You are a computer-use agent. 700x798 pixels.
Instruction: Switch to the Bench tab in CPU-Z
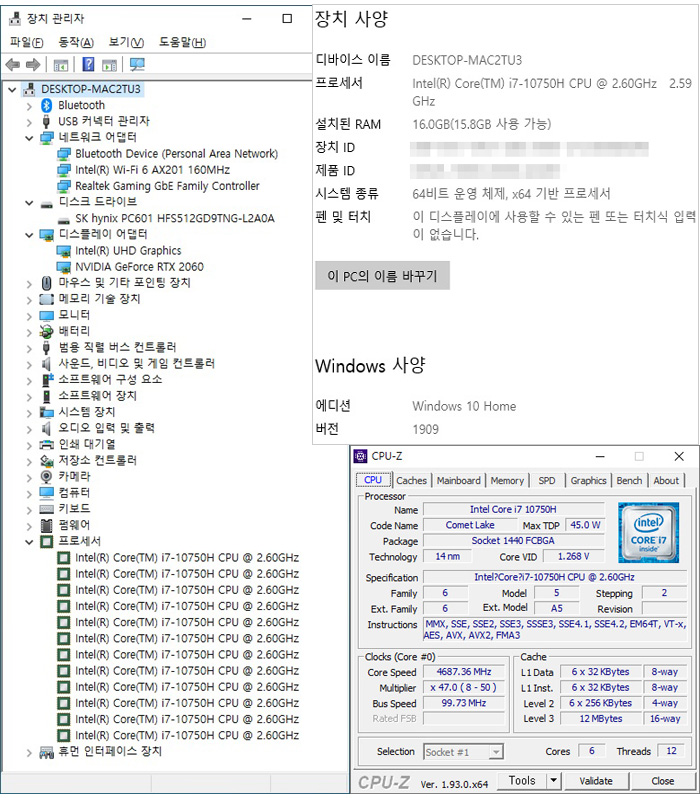tap(629, 480)
